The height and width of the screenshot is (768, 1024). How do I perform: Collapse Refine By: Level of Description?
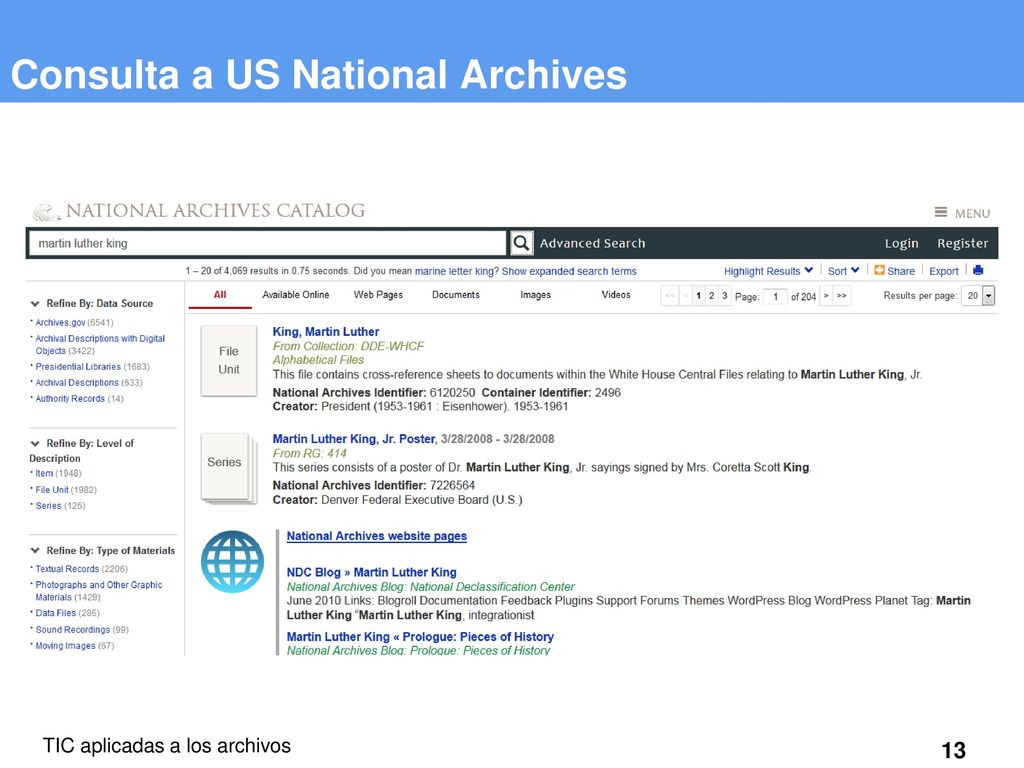coord(35,443)
